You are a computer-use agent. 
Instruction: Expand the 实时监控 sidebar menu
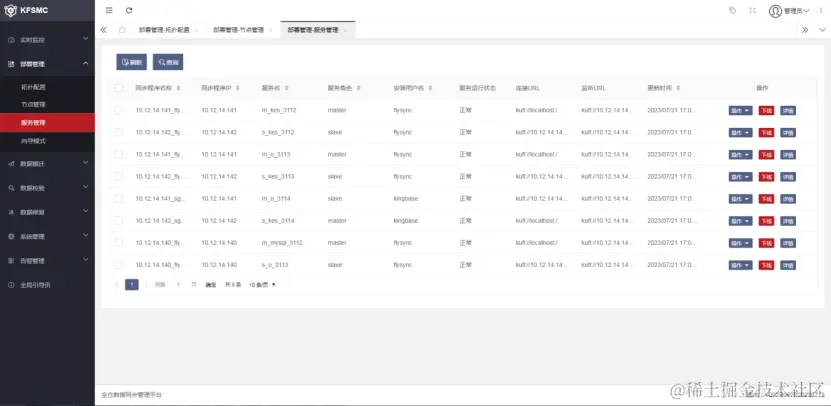(48, 40)
